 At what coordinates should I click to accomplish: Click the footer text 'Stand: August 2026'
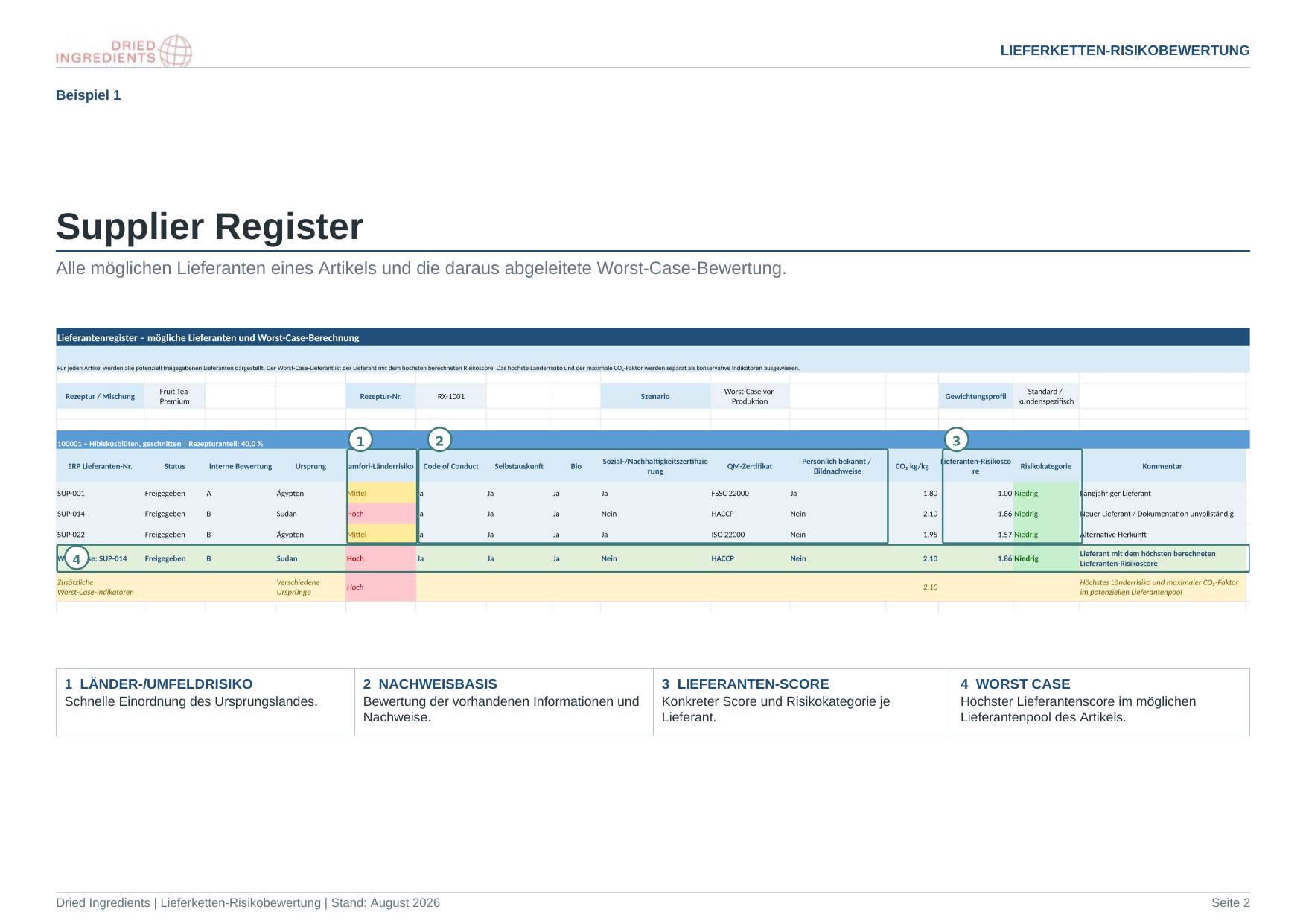(x=386, y=903)
